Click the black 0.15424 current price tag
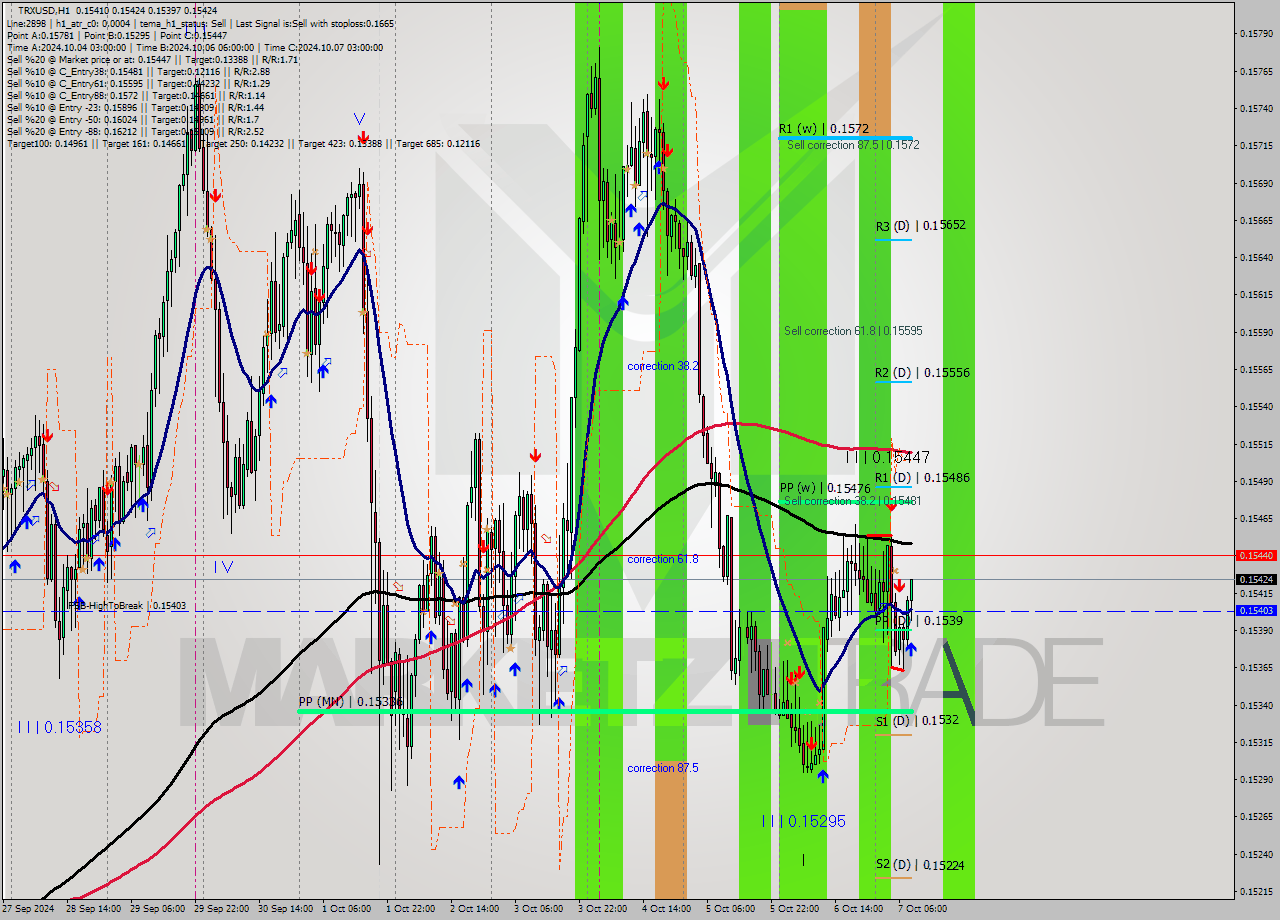The image size is (1280, 920). pyautogui.click(x=1255, y=579)
